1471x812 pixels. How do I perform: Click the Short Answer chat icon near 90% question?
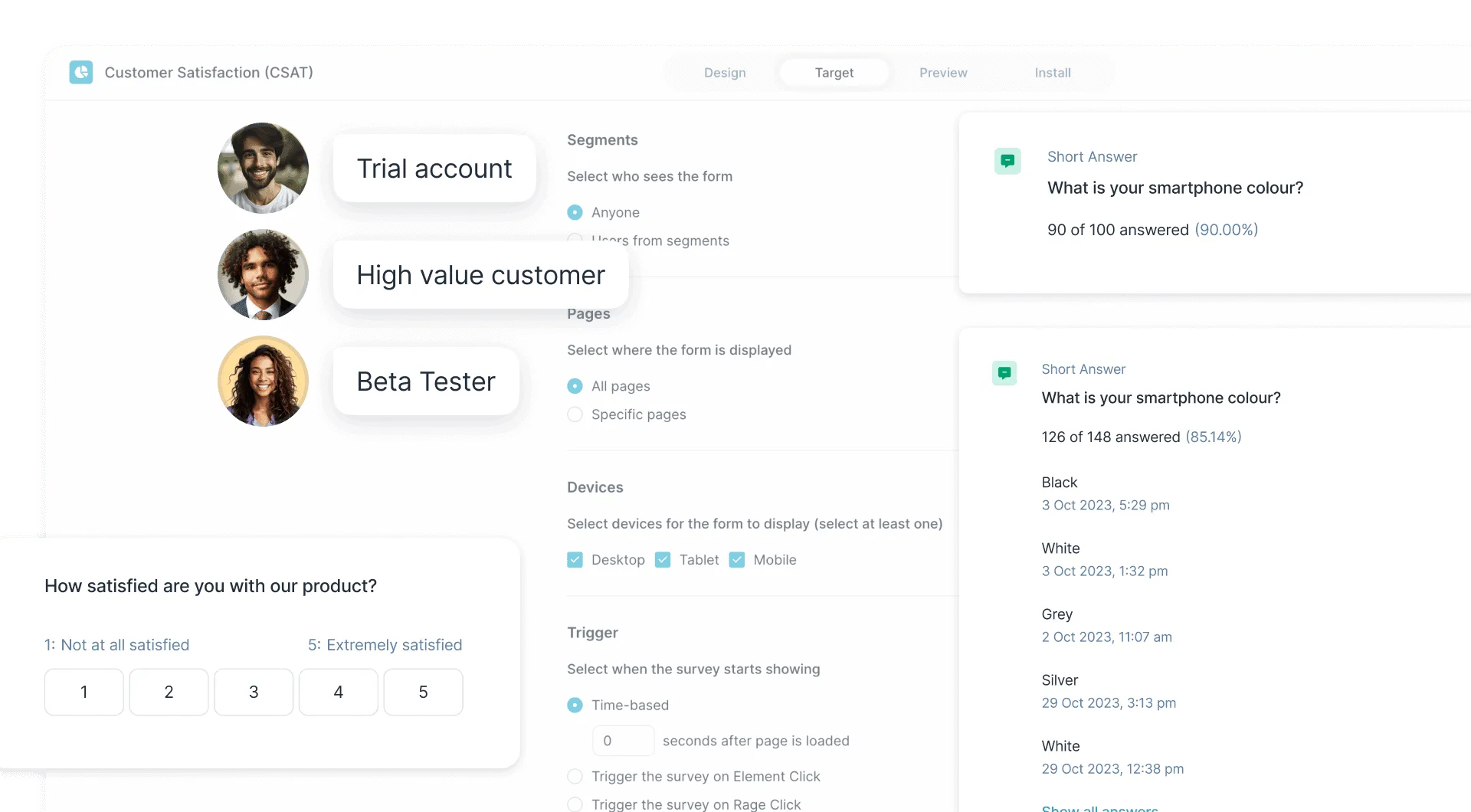(1008, 161)
